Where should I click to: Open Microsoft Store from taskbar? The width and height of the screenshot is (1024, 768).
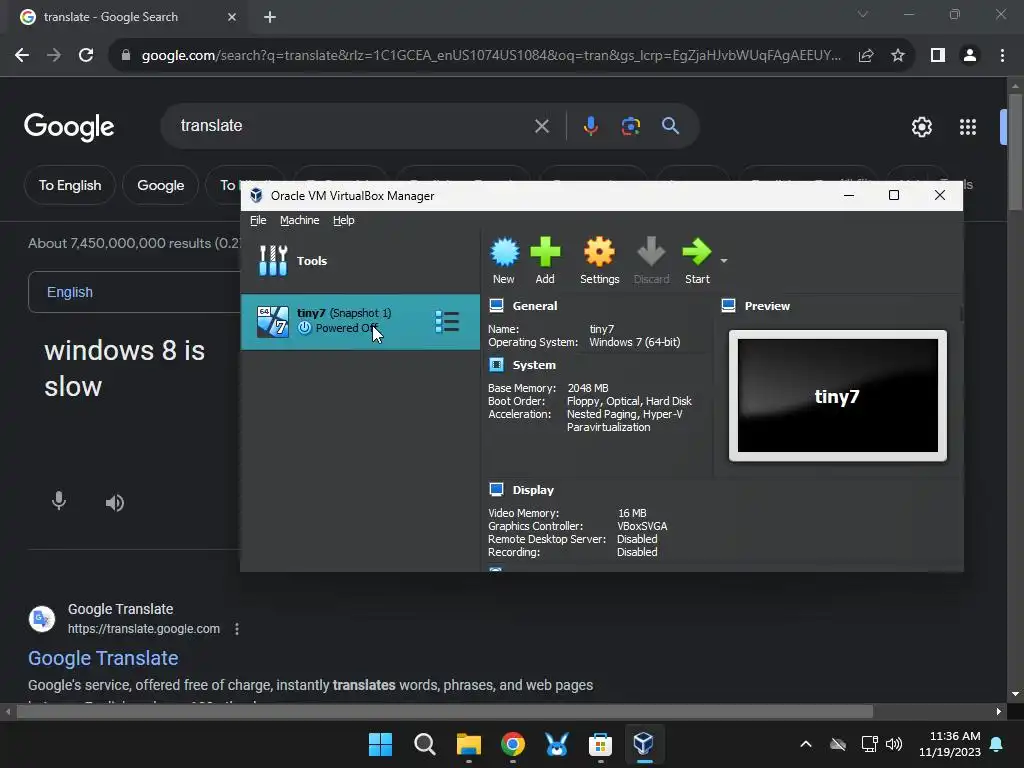600,744
